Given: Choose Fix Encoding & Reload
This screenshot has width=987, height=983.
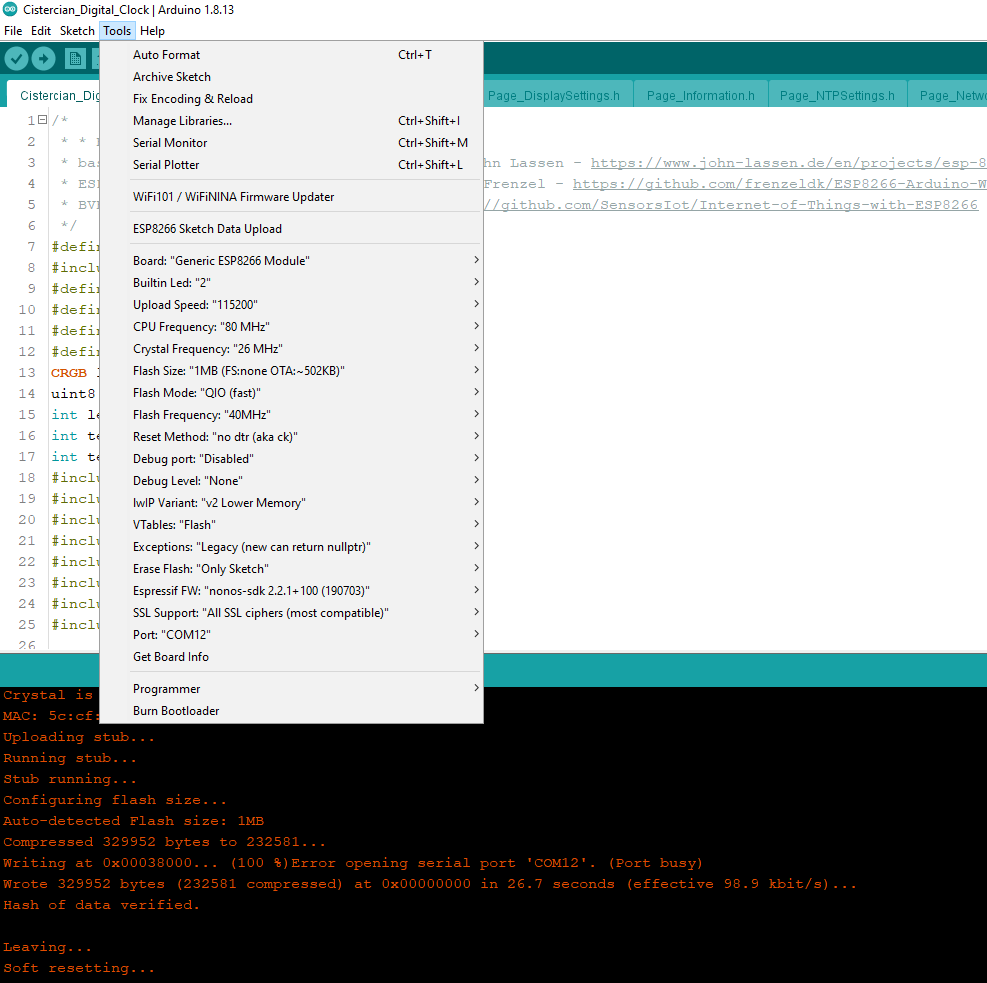Looking at the screenshot, I should (291, 99).
